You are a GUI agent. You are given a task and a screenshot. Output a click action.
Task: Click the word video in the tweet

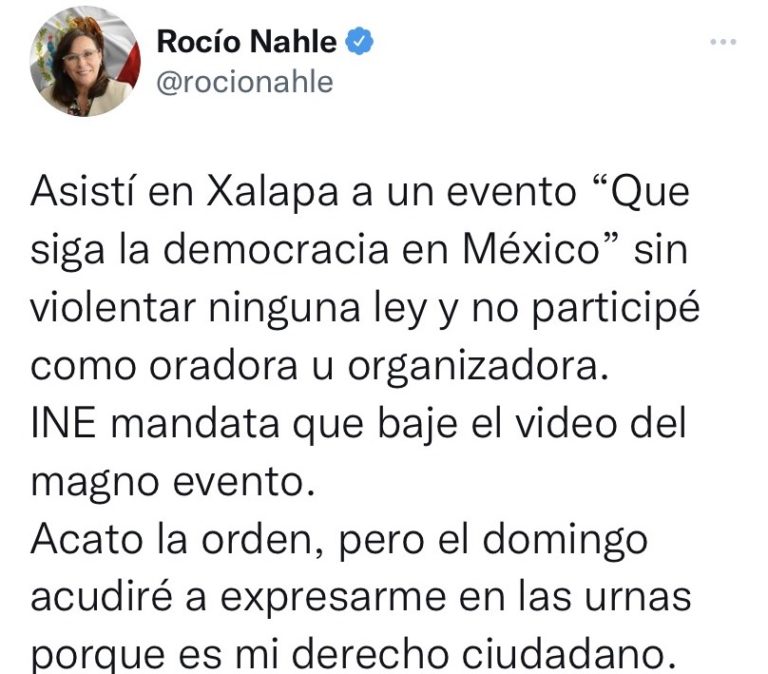coord(566,423)
